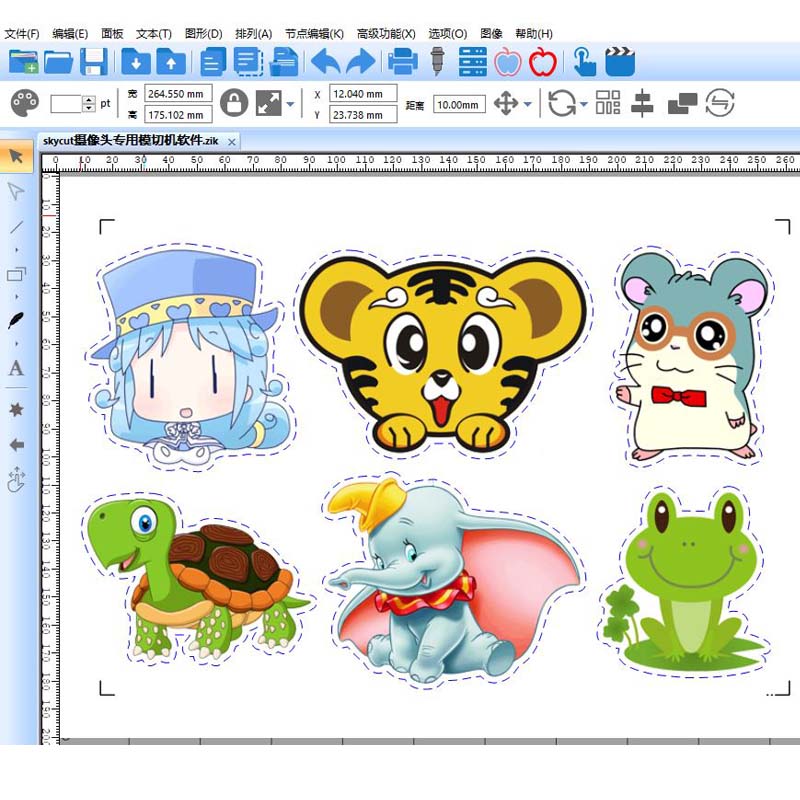
Task: Open the 选项(O) menu
Action: 448,34
